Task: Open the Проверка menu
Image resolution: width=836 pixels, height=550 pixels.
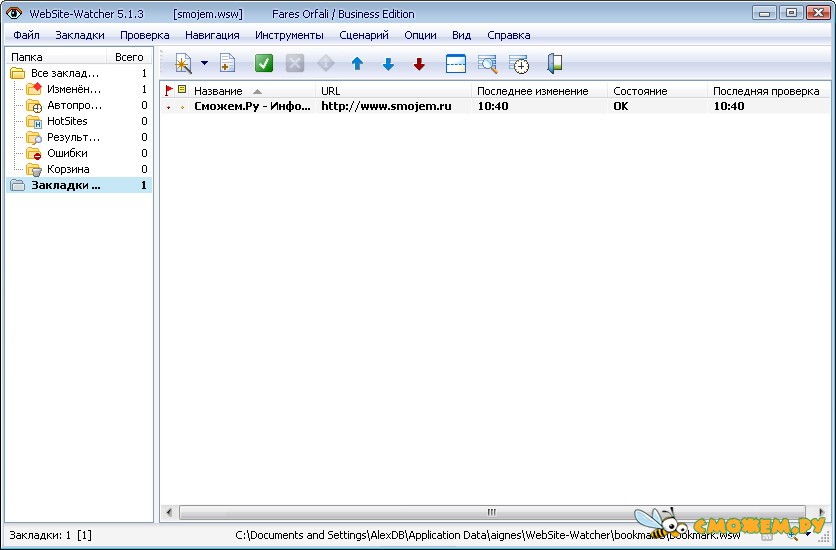Action: click(144, 35)
